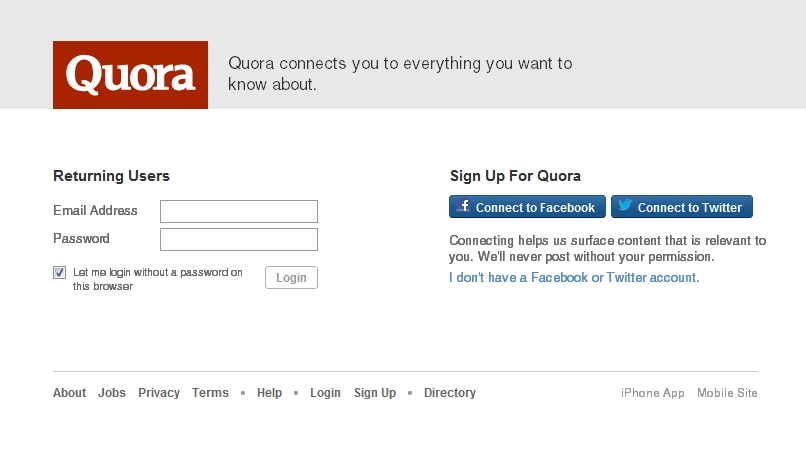Viewport: 806px width, 457px height.
Task: Click the Facebook icon on connect button
Action: click(x=464, y=207)
